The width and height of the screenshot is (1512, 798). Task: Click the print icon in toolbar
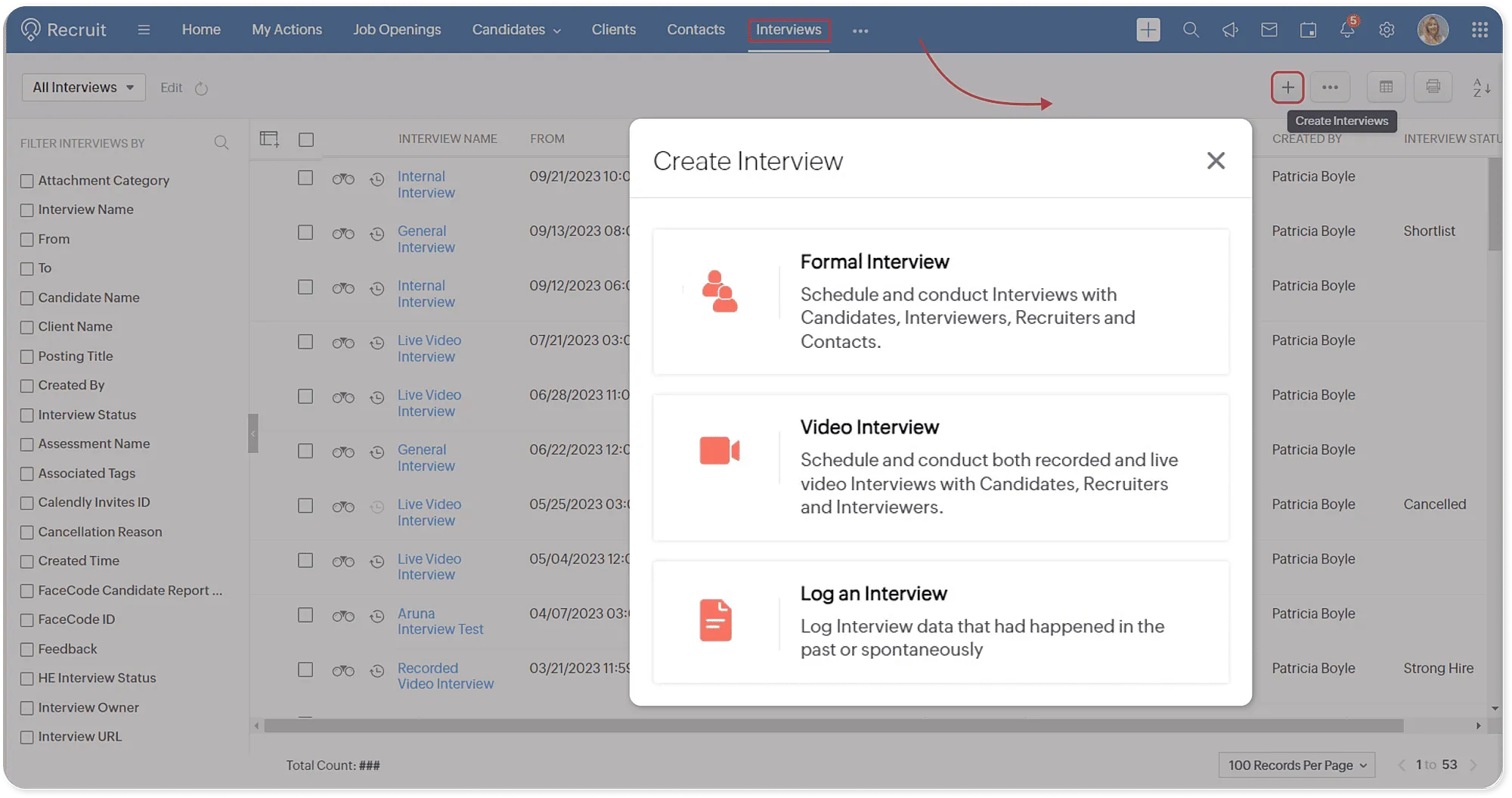(1433, 88)
